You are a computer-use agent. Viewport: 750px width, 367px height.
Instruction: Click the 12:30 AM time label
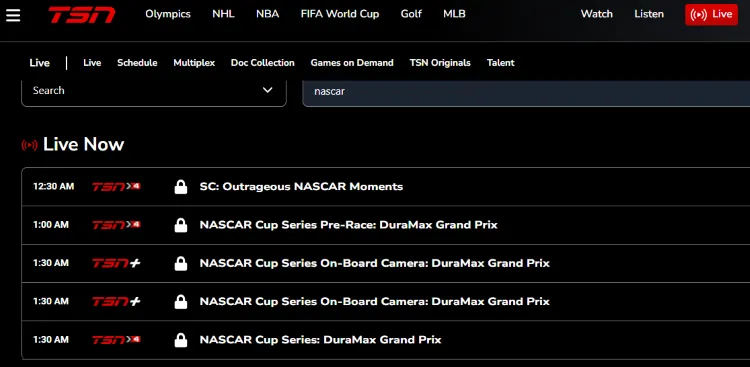tap(54, 187)
